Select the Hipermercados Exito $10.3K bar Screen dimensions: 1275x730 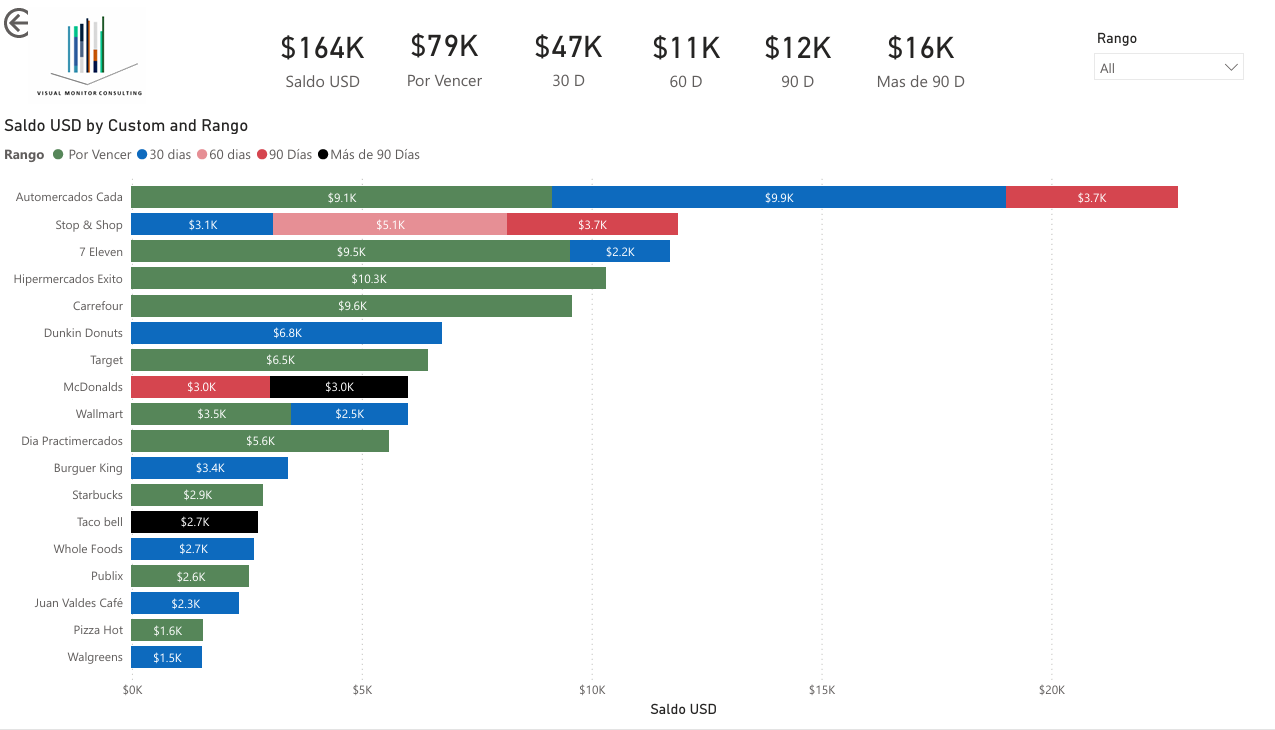coord(368,279)
